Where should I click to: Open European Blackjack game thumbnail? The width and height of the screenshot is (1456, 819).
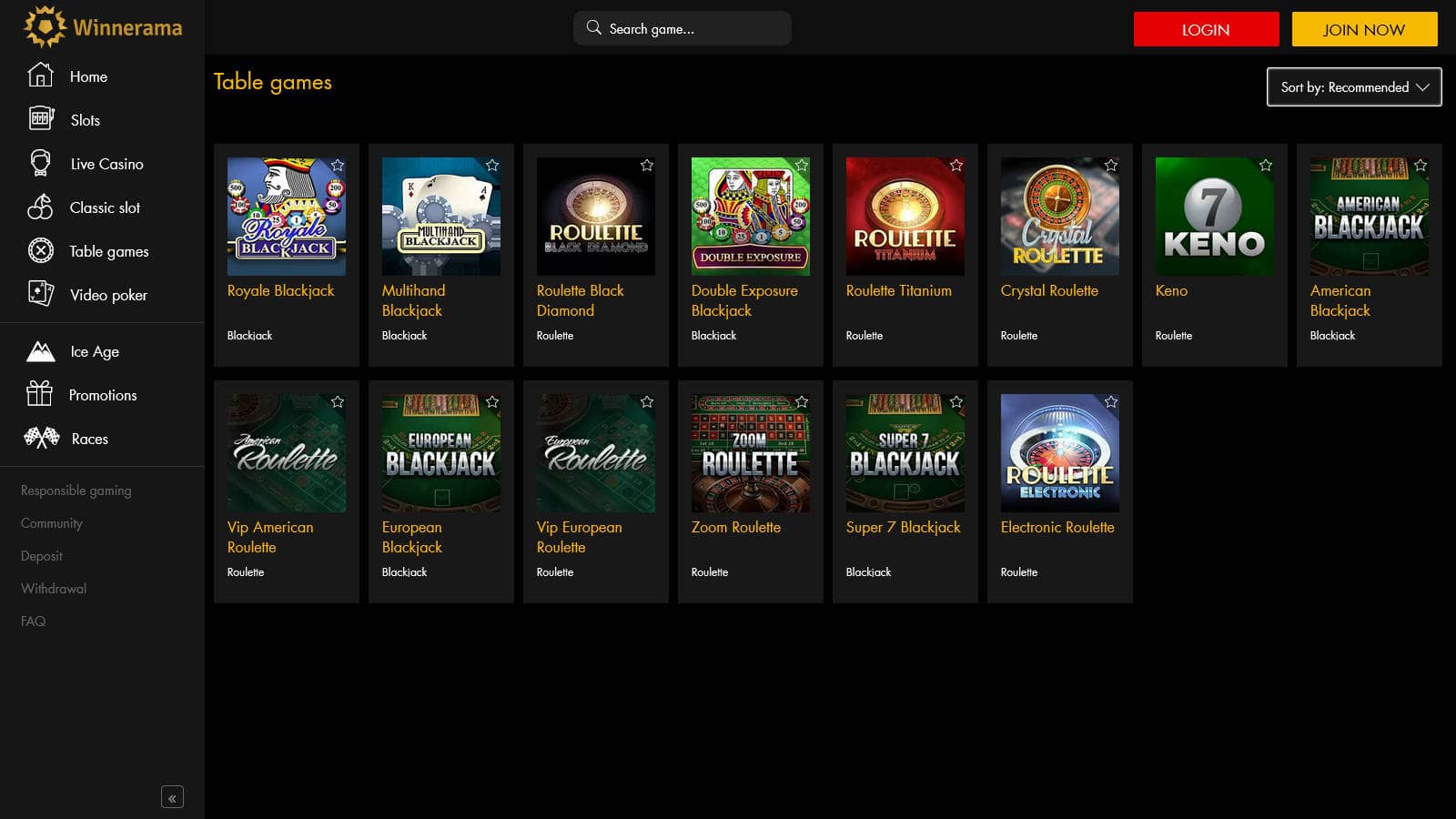441,453
